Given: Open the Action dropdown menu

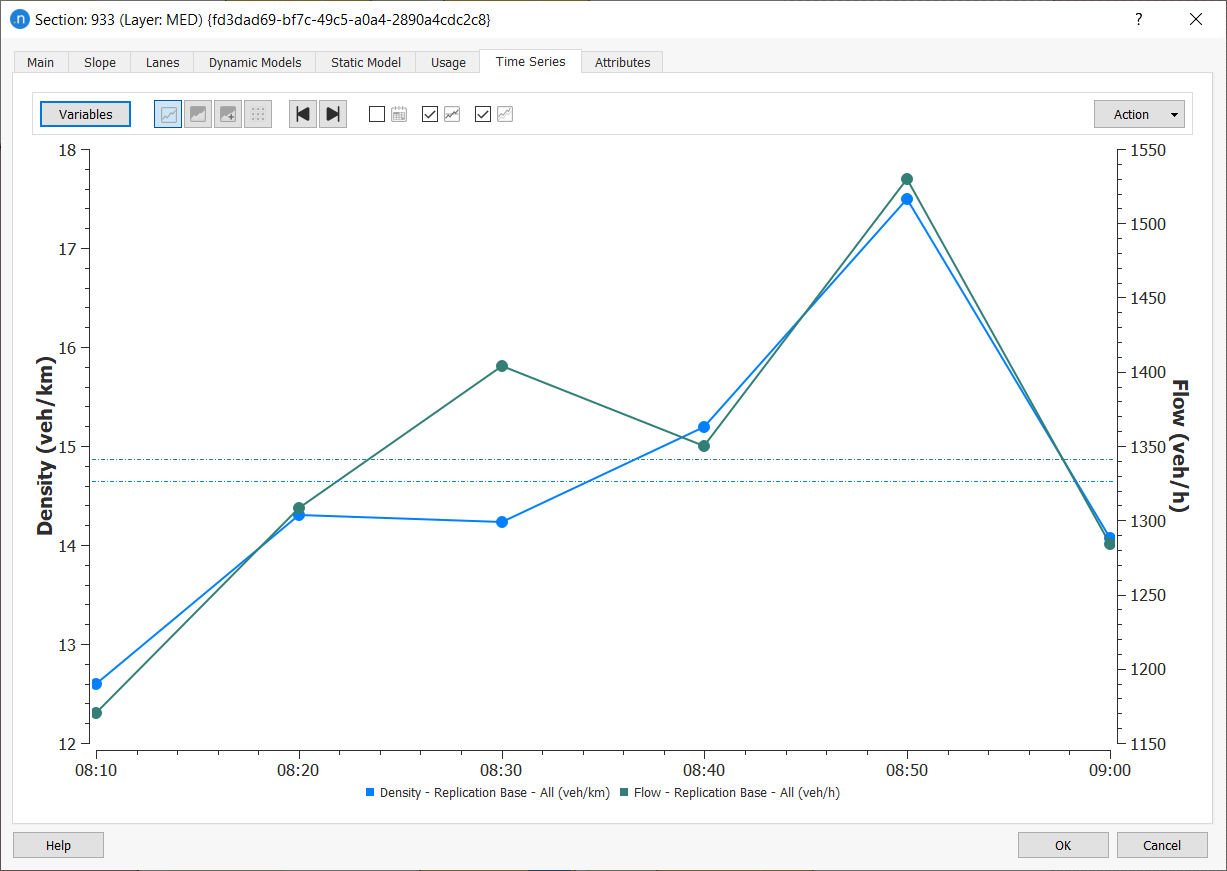Looking at the screenshot, I should point(1139,114).
